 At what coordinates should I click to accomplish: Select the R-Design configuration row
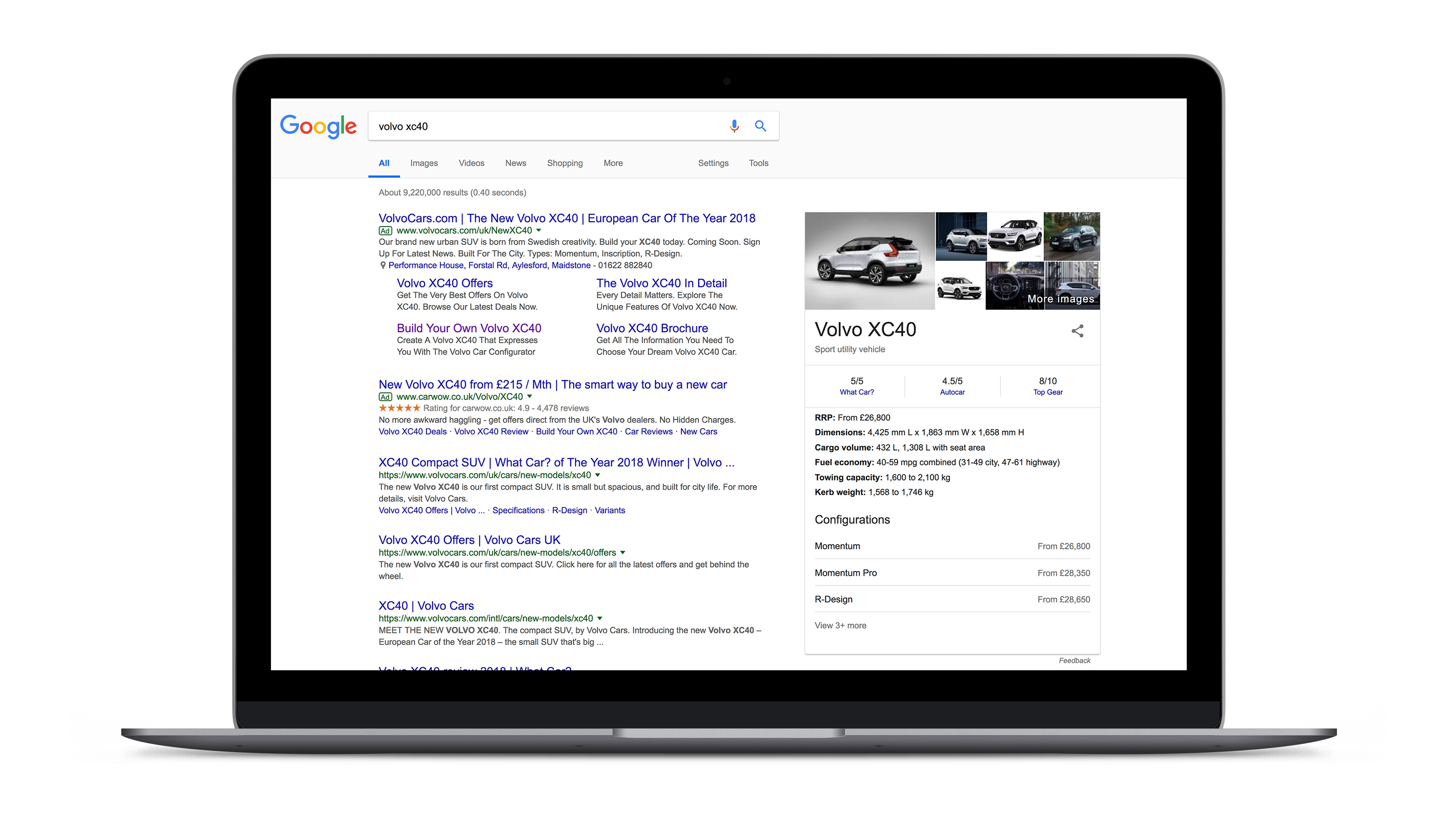952,599
